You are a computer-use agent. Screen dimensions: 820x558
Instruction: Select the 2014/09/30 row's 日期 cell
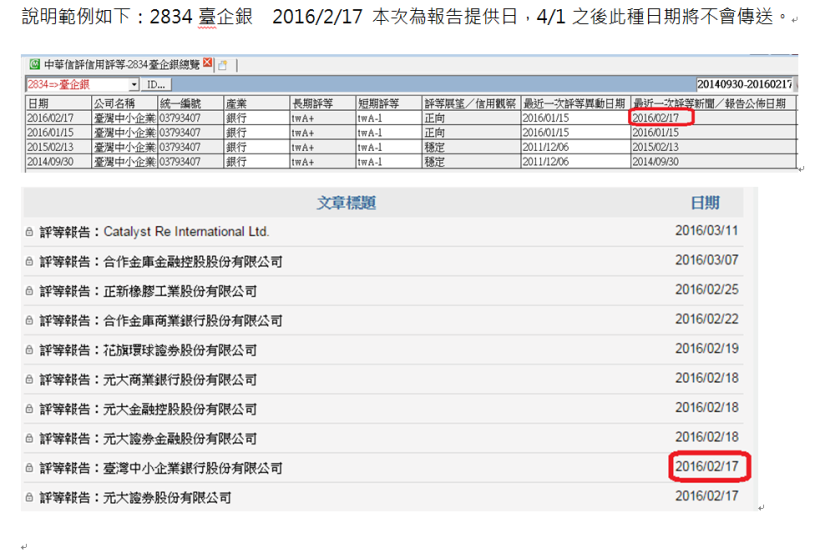(59, 162)
